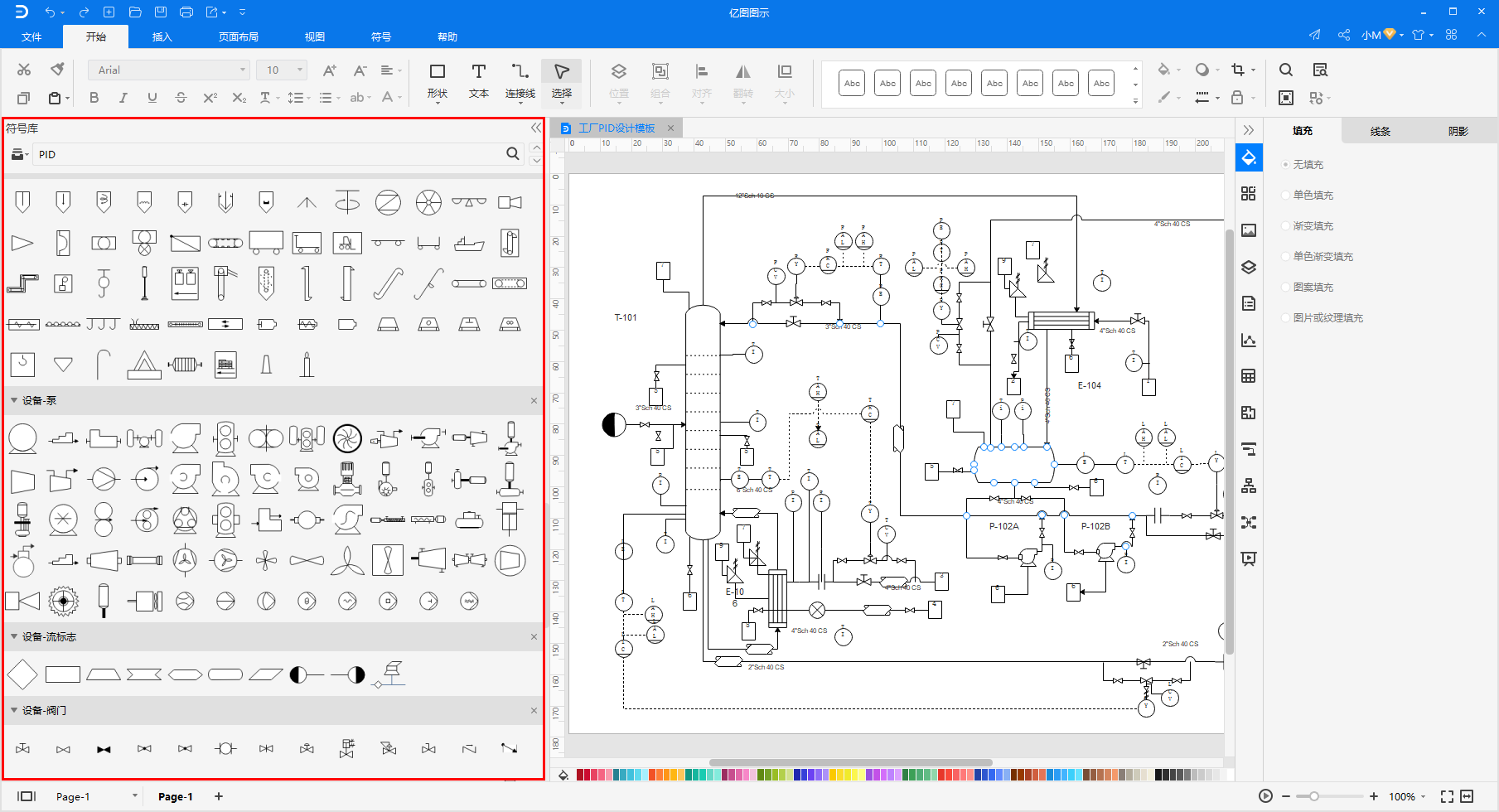Select the 形状 shape tool
The width and height of the screenshot is (1499, 812).
(x=437, y=81)
